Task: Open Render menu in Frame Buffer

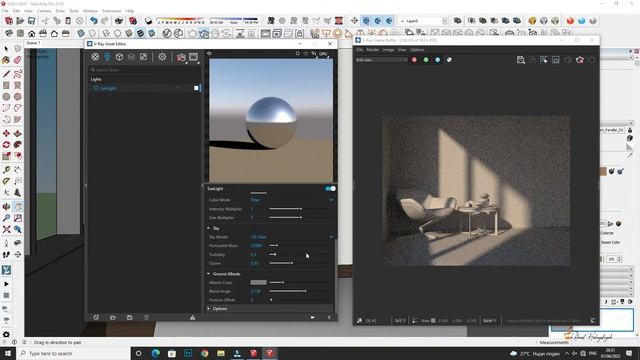Action: tap(373, 50)
